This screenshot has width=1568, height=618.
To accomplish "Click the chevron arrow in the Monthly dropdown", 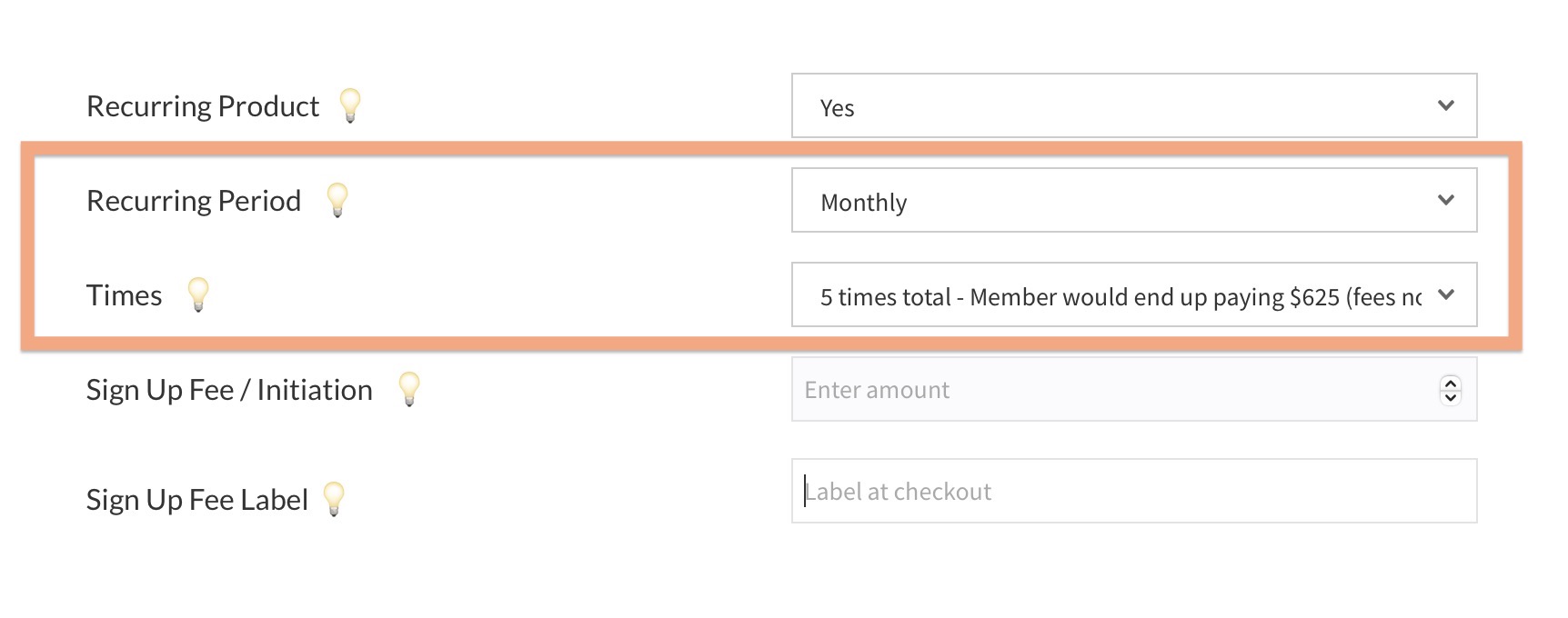I will coord(1446,200).
